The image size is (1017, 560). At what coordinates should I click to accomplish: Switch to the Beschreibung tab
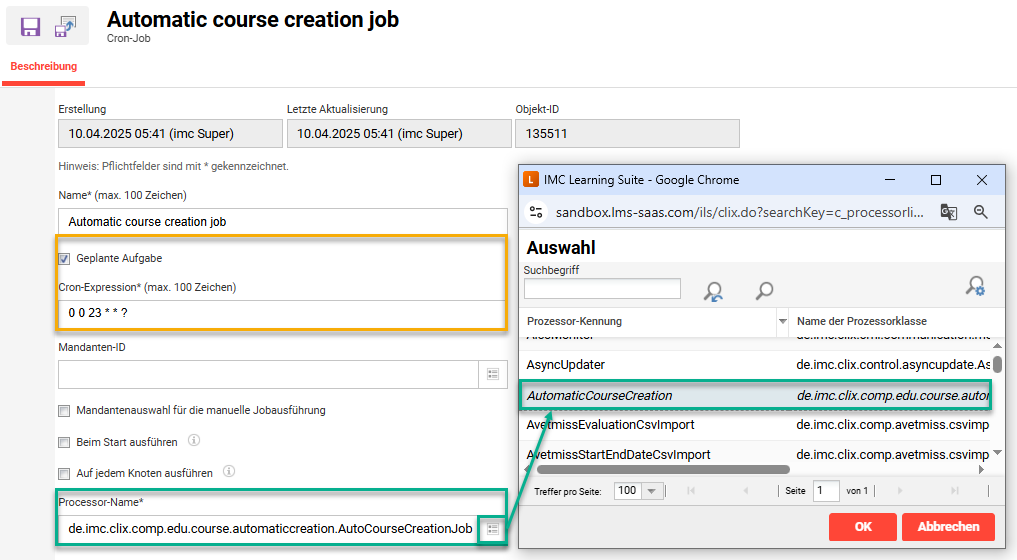pyautogui.click(x=43, y=67)
